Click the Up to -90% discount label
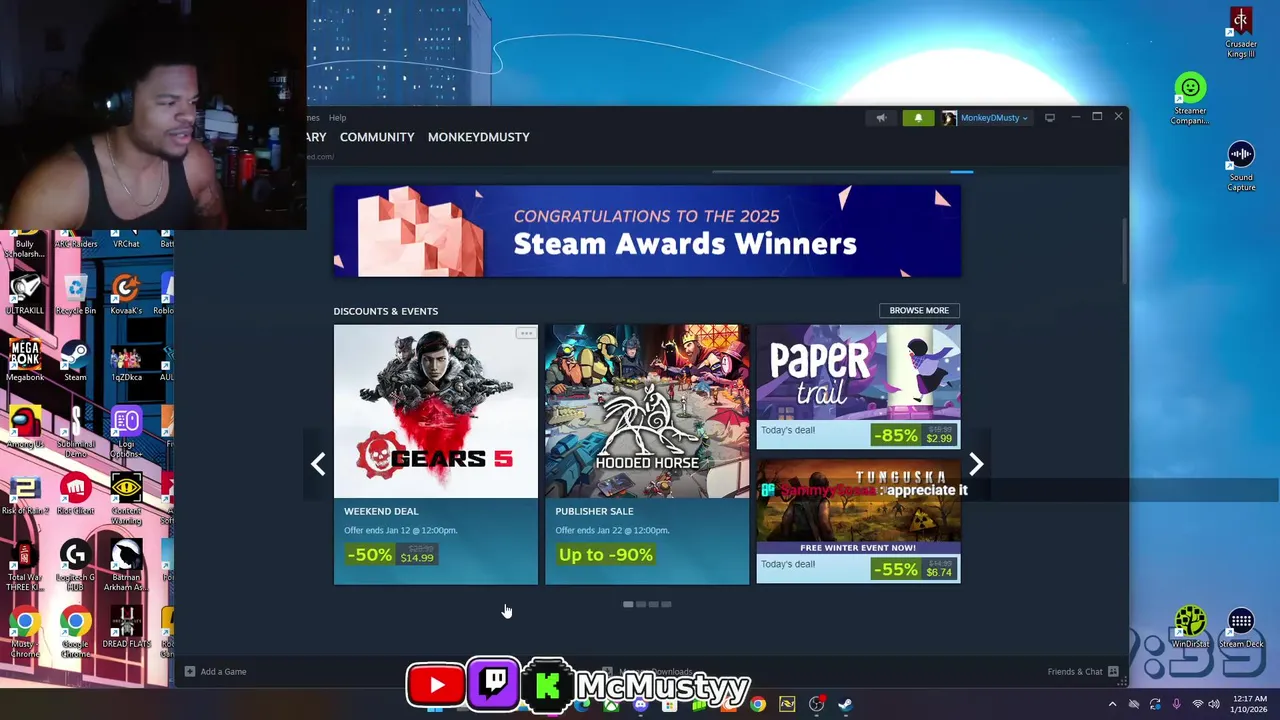 pos(606,555)
